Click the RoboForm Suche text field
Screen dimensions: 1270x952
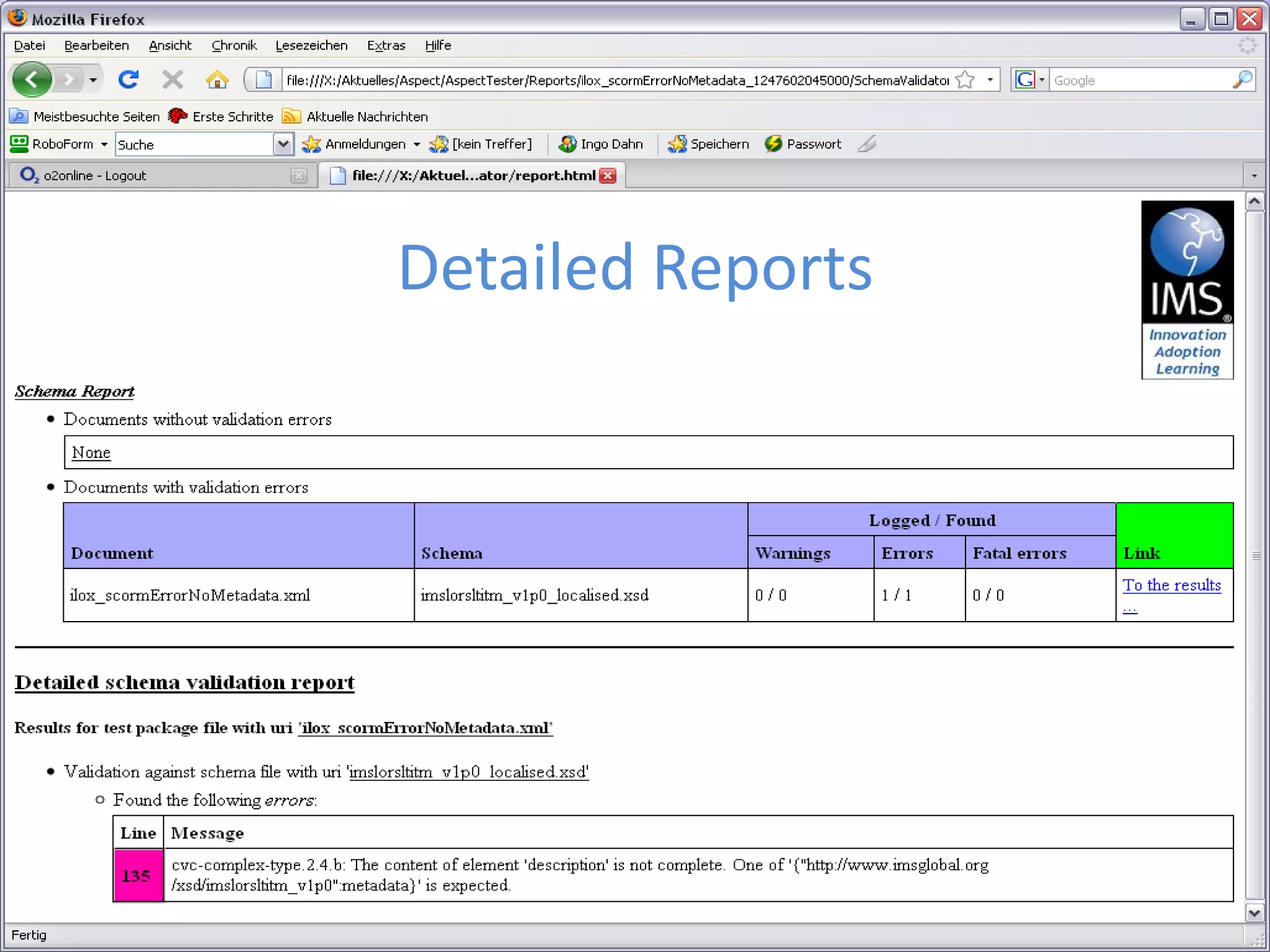tap(194, 144)
